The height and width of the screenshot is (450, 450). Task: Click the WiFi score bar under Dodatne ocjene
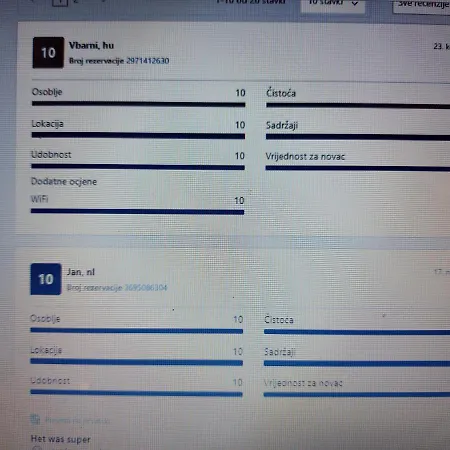[x=137, y=211]
